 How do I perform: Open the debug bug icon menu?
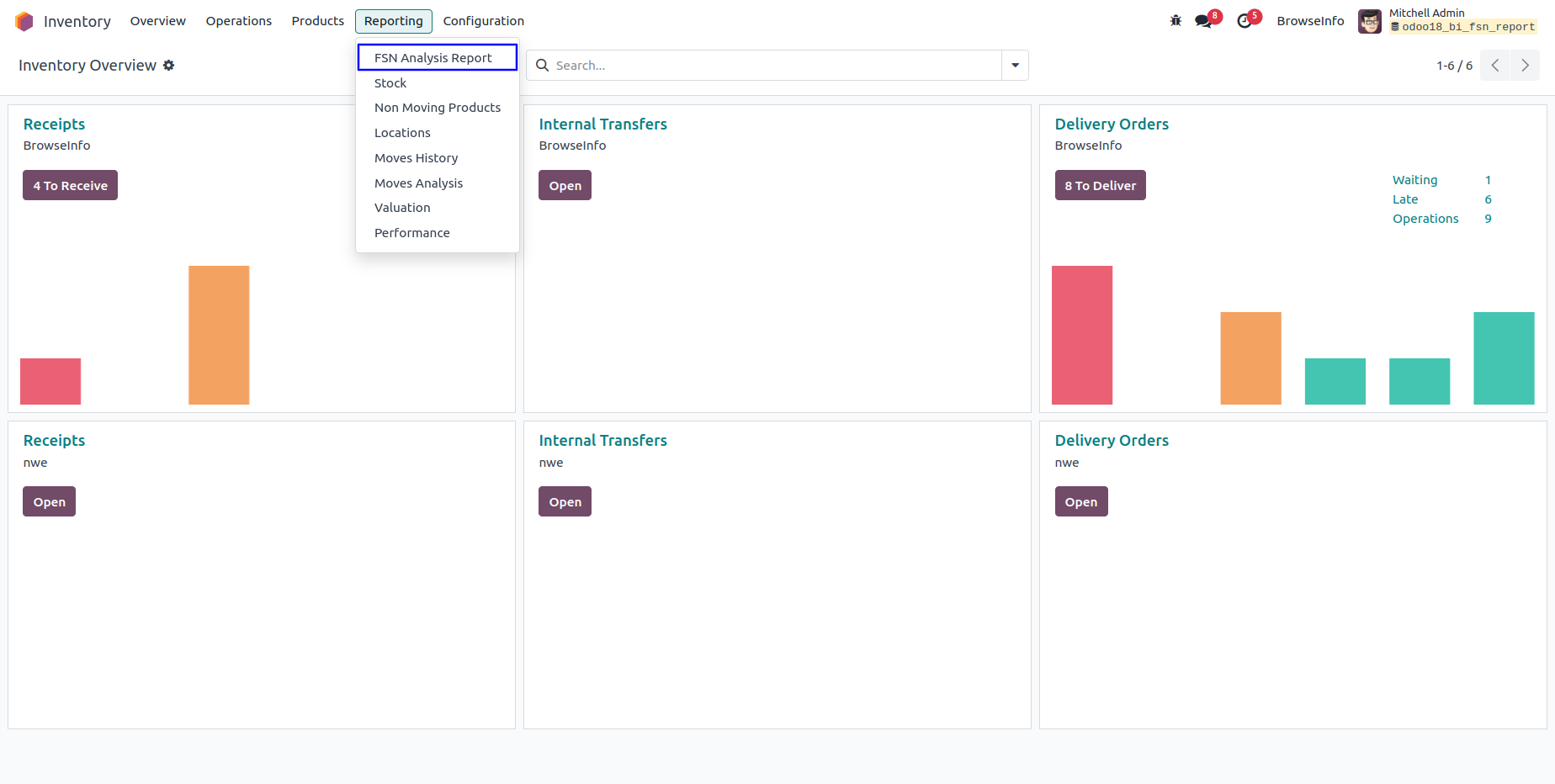point(1176,21)
